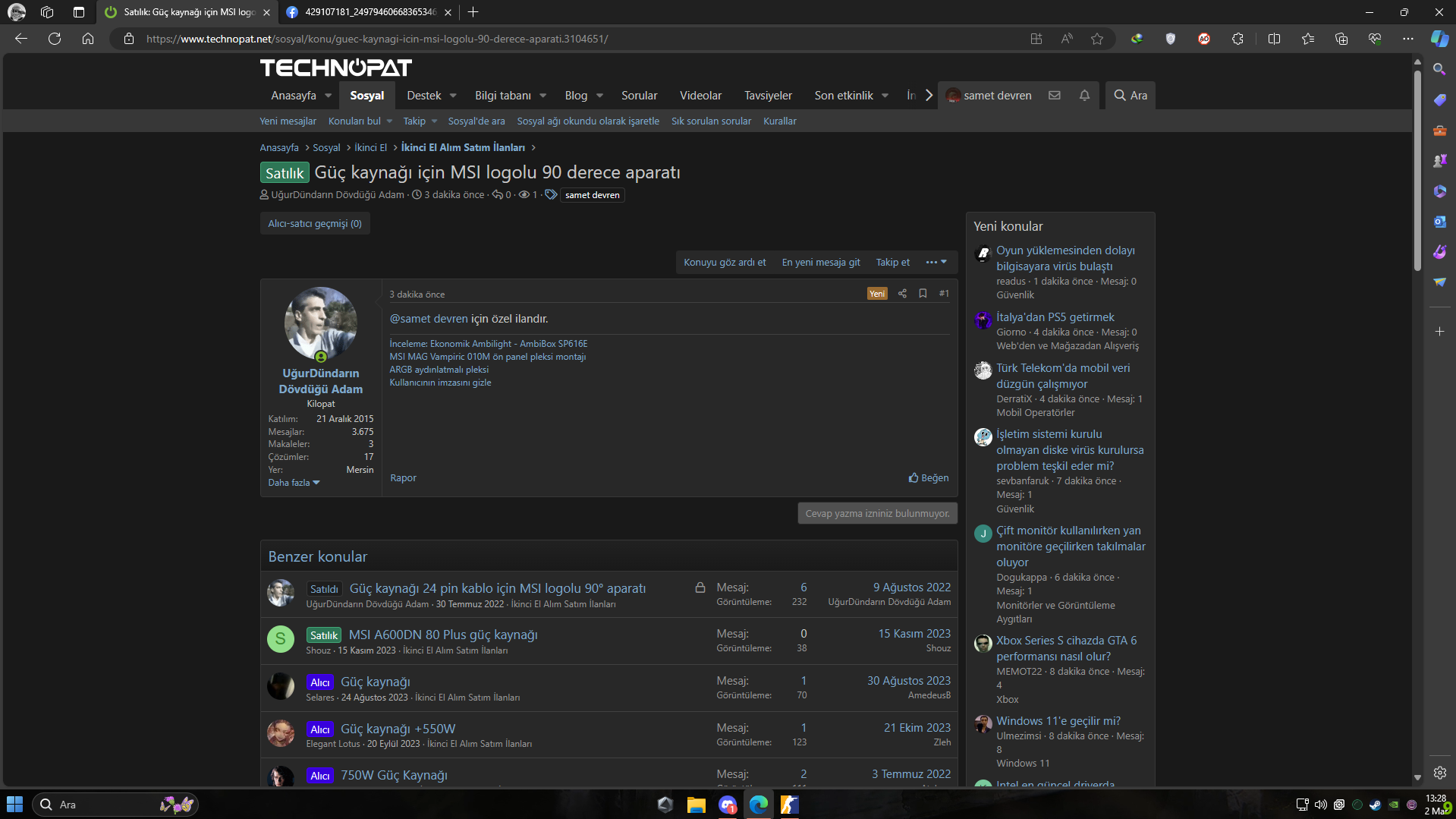The width and height of the screenshot is (1456, 819).
Task: Open the Sosyal navigation tab
Action: click(x=367, y=96)
